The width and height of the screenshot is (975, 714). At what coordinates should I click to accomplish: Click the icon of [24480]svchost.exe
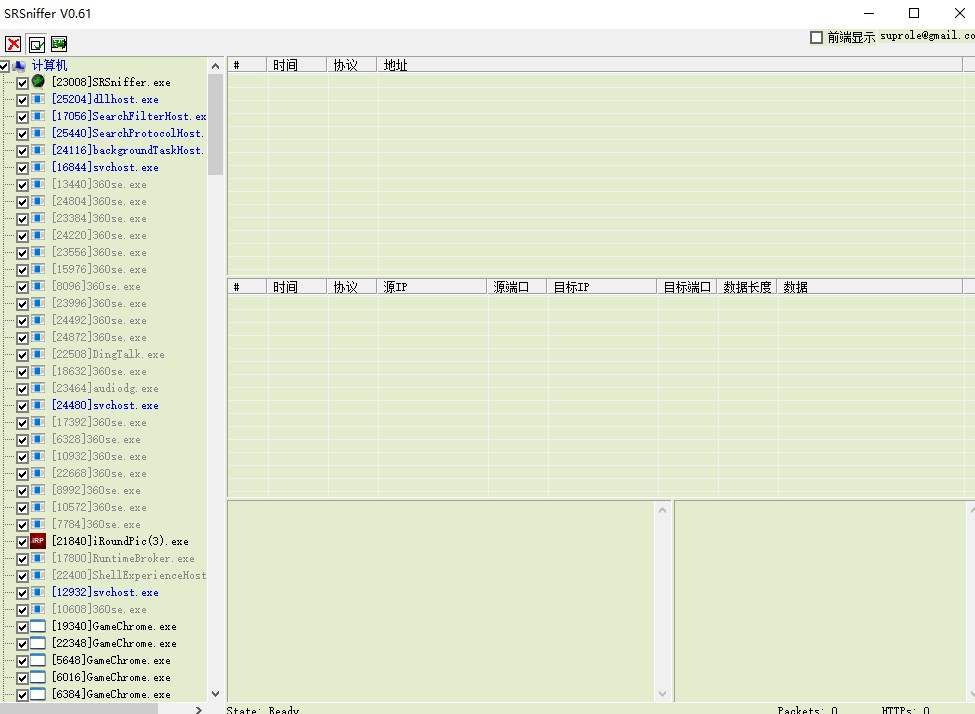(38, 405)
